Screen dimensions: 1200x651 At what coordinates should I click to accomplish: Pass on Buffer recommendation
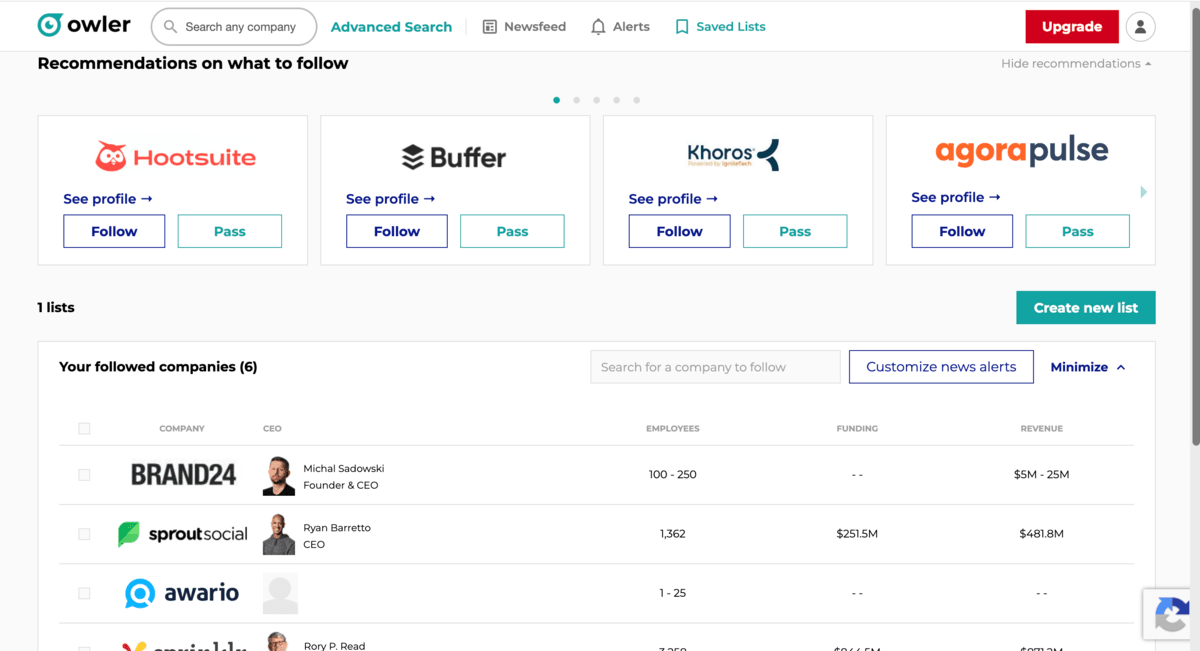point(512,231)
